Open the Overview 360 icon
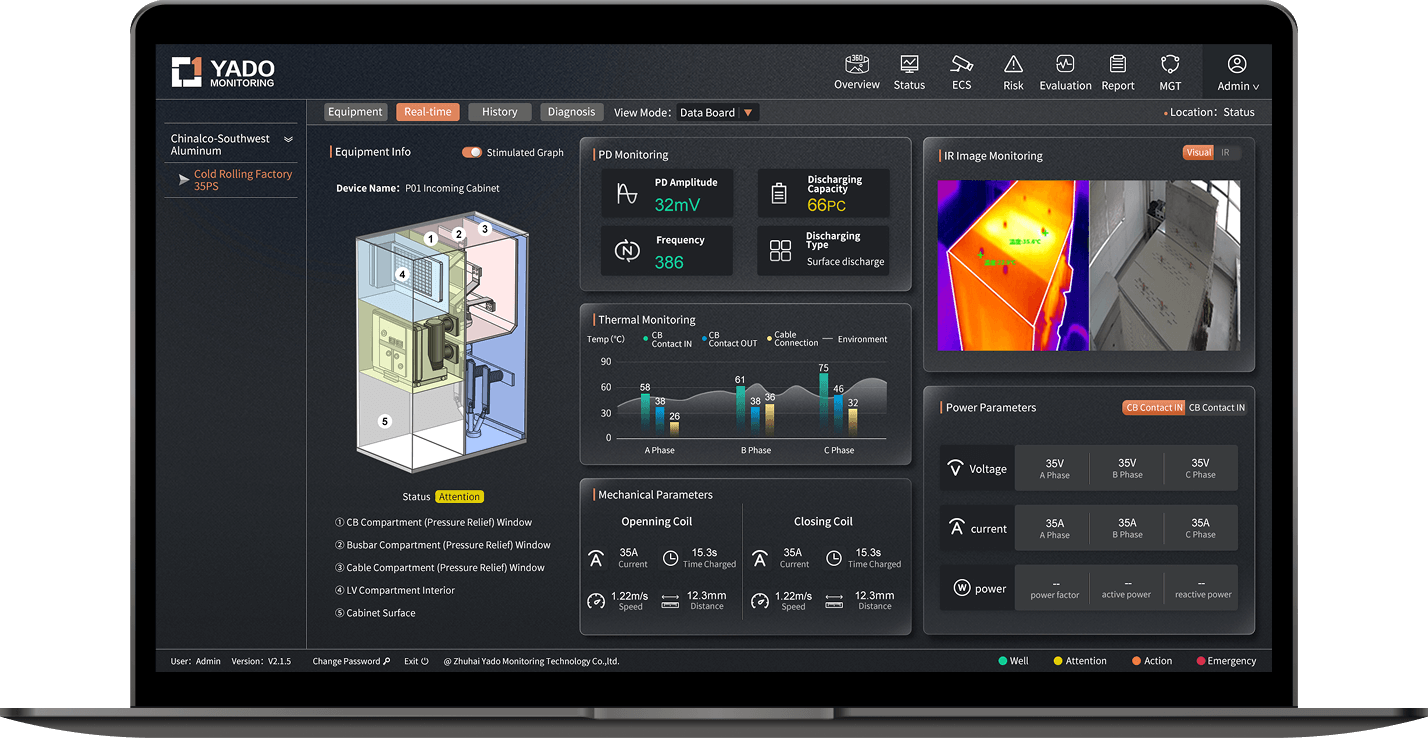The width and height of the screenshot is (1428, 738). [856, 65]
